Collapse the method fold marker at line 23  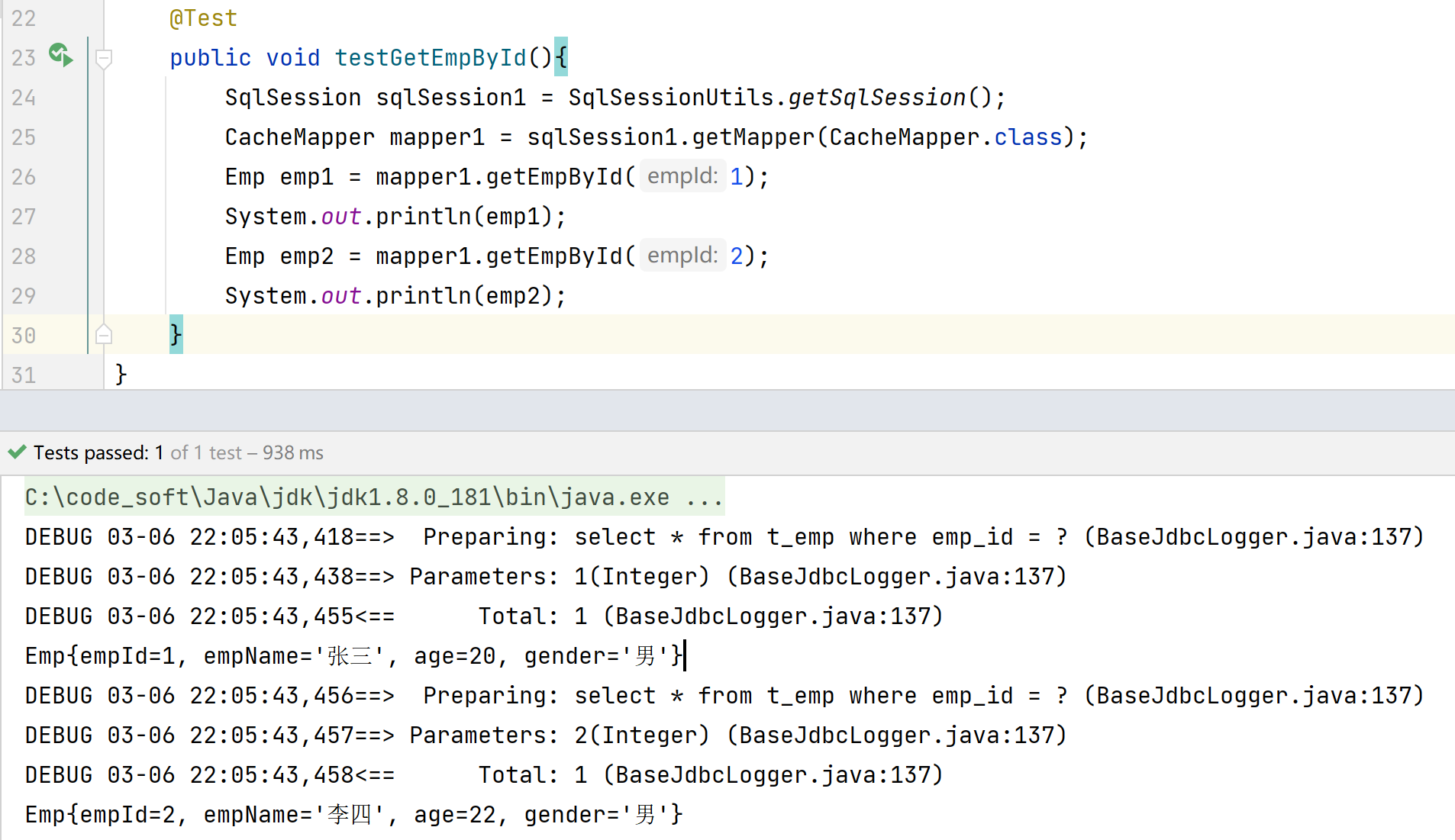[x=104, y=58]
